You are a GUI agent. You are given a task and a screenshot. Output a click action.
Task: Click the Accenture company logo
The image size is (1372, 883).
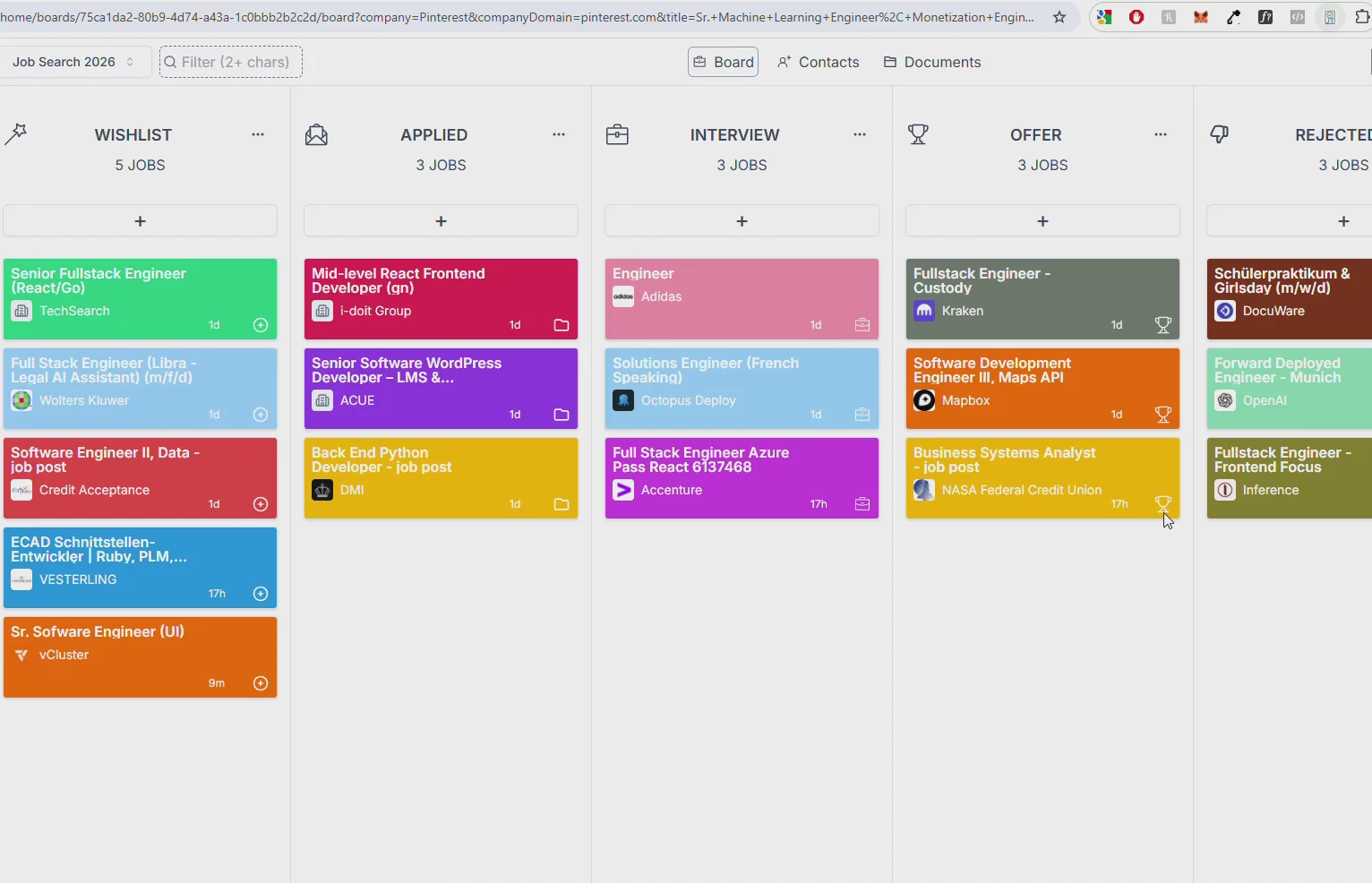(x=623, y=490)
